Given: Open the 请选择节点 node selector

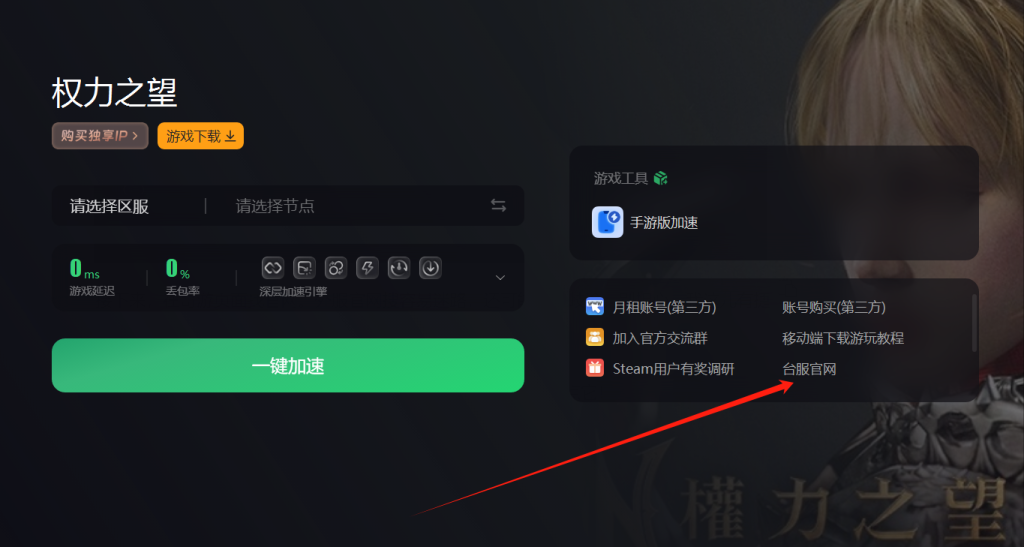Looking at the screenshot, I should click(x=275, y=206).
